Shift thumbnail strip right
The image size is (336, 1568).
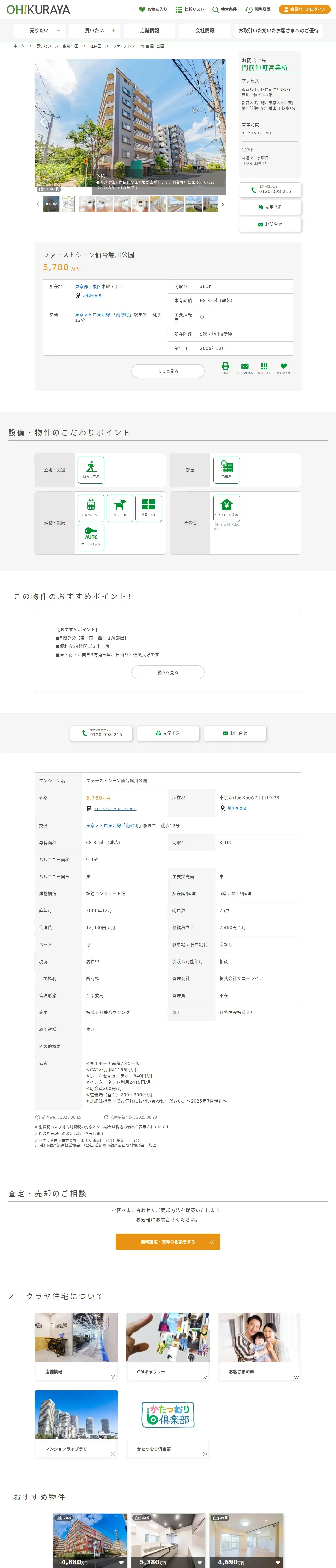click(223, 205)
